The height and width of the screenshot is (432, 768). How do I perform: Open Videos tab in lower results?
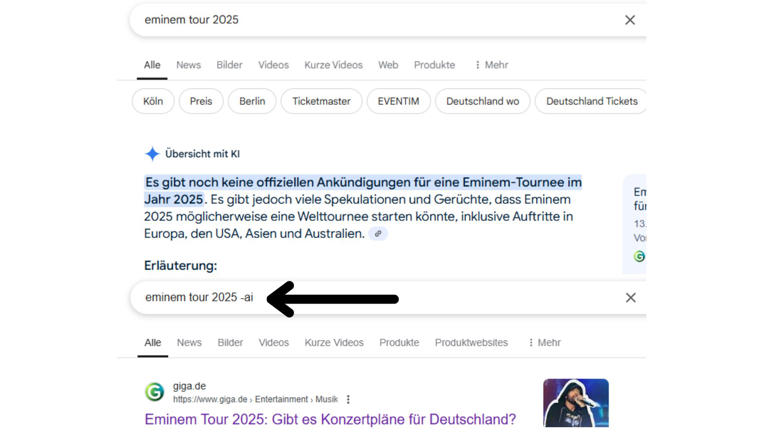click(x=274, y=342)
